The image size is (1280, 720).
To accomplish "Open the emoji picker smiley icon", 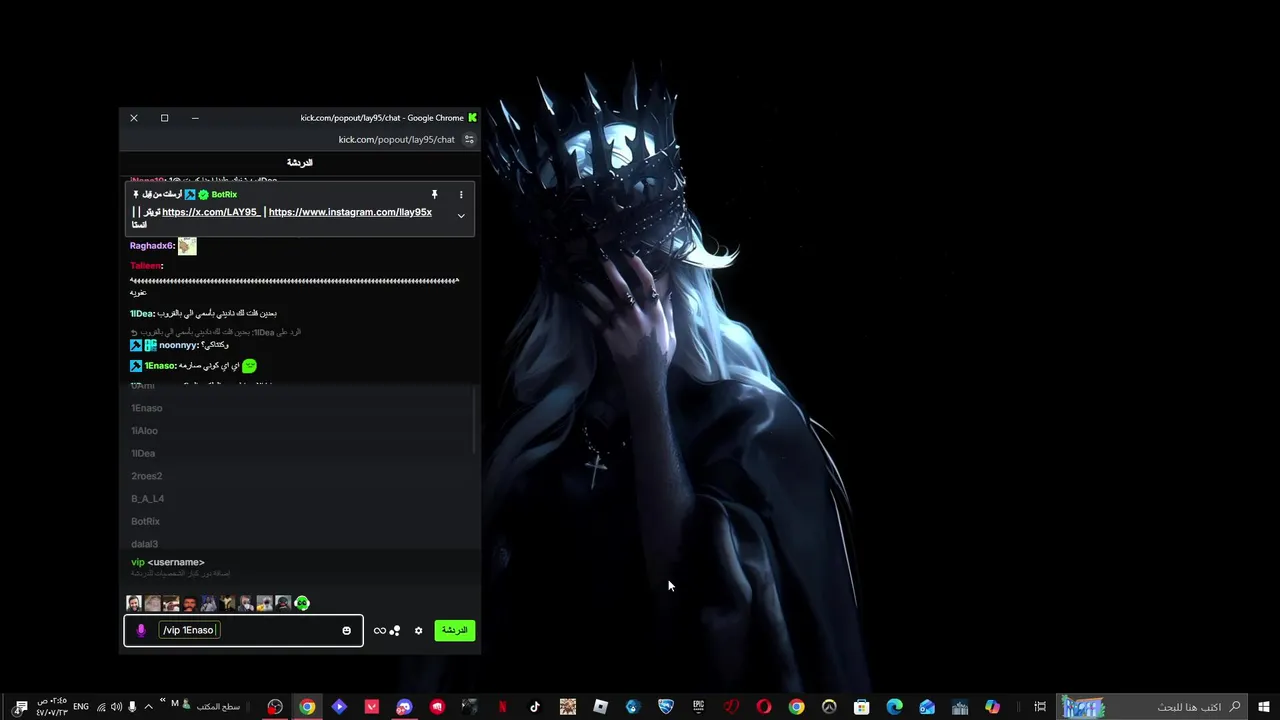I will pyautogui.click(x=347, y=630).
